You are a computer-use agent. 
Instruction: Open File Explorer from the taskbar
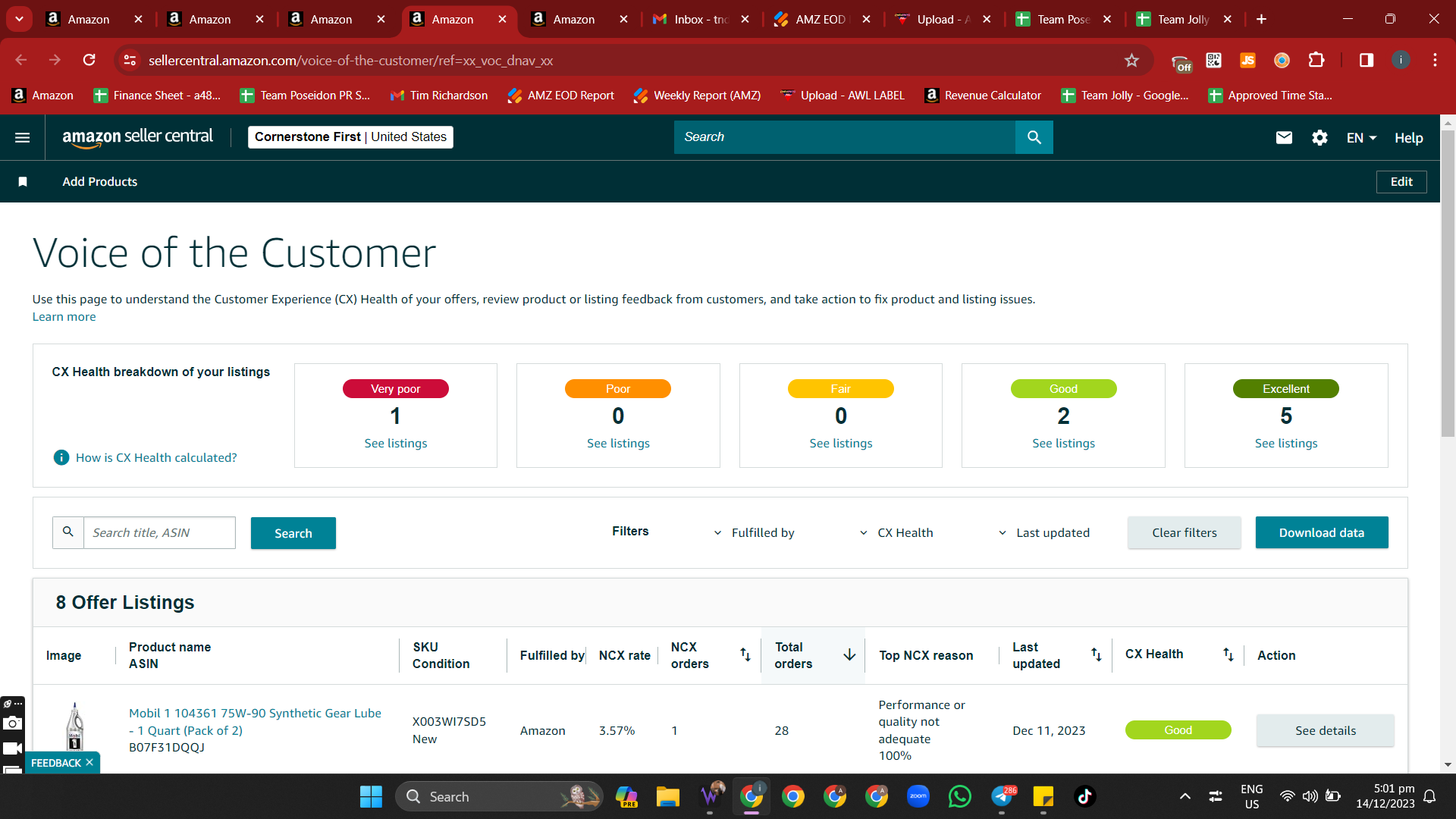(667, 796)
